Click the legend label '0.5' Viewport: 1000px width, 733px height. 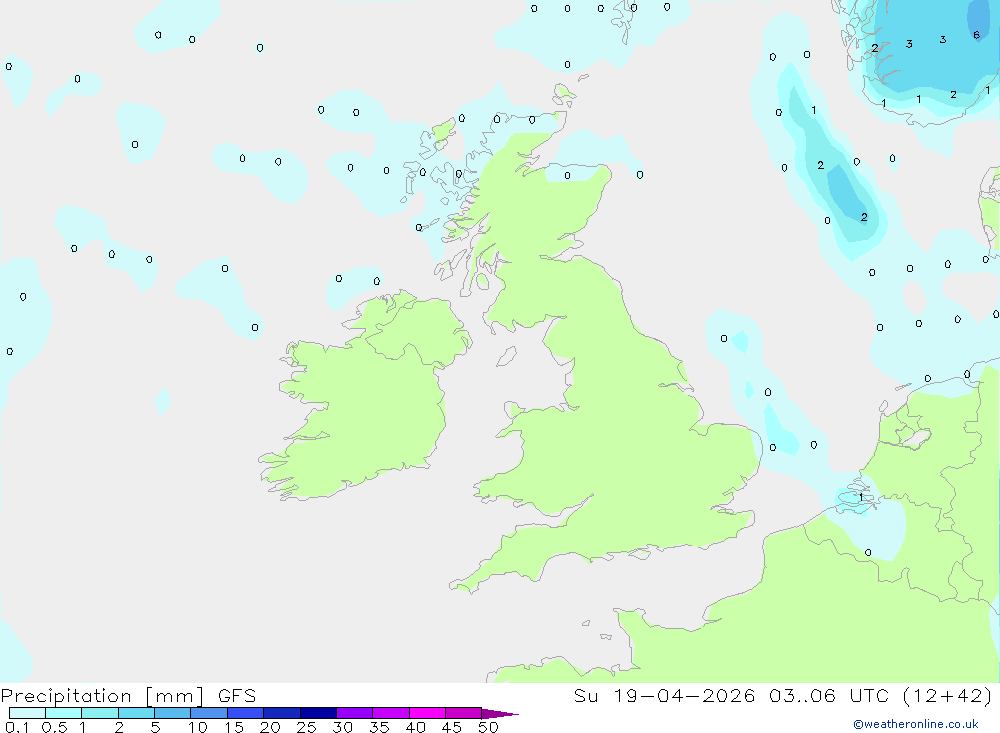tap(54, 727)
